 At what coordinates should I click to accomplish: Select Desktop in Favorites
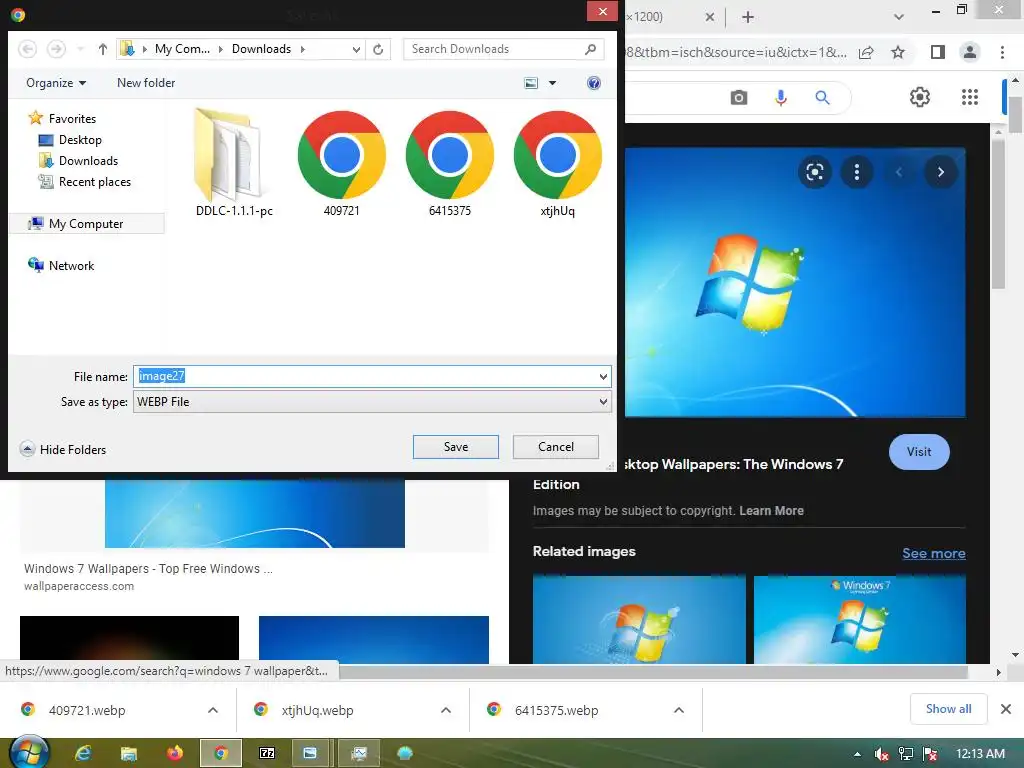pyautogui.click(x=70, y=140)
